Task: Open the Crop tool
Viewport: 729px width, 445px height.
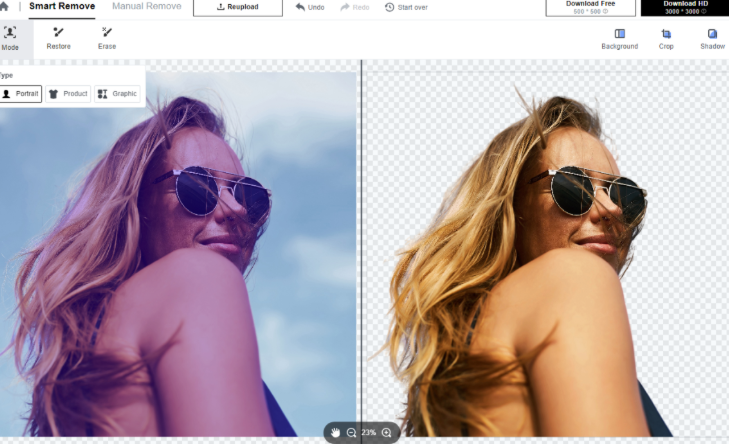Action: pos(666,39)
